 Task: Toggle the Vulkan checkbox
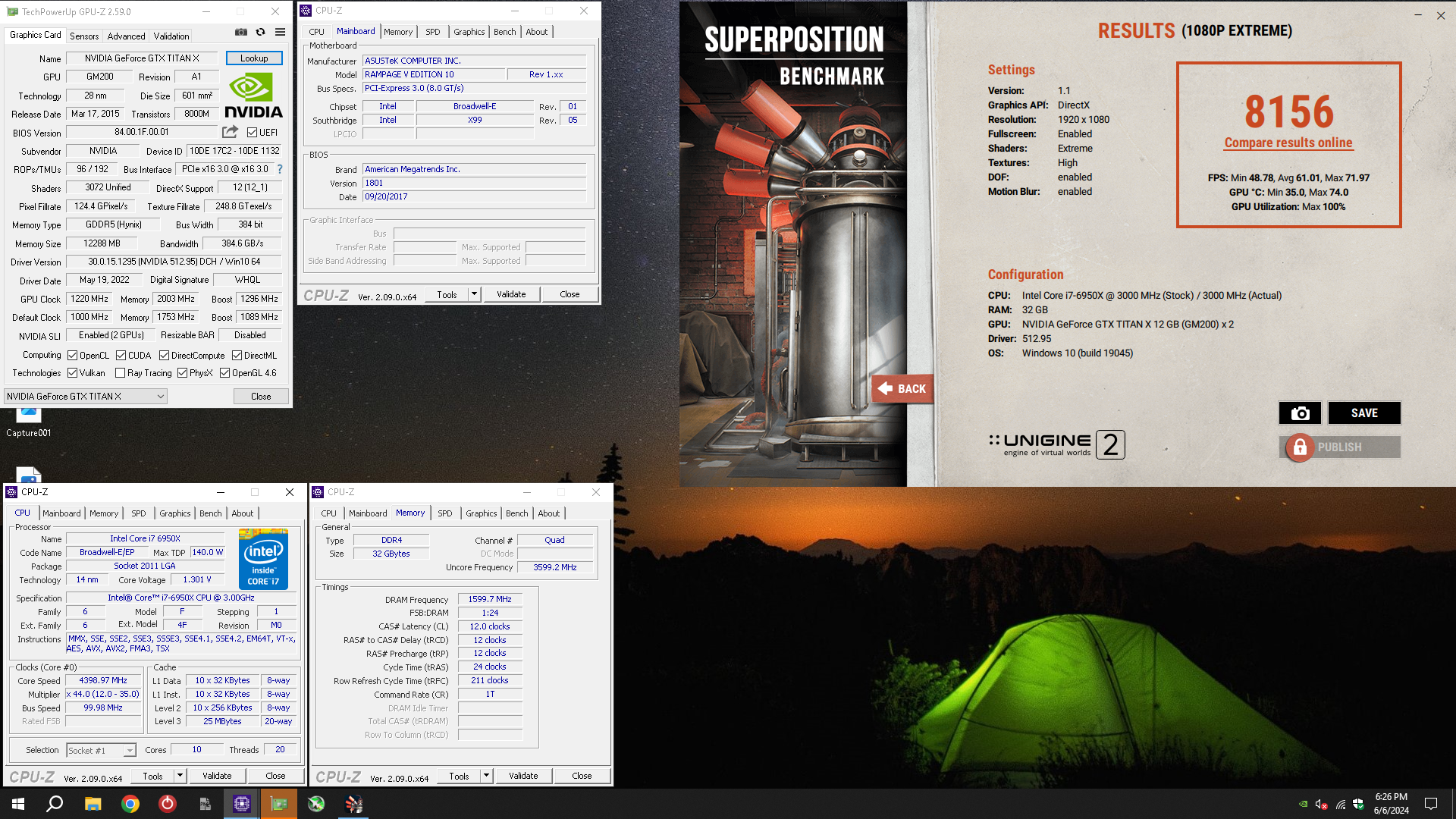coord(72,372)
